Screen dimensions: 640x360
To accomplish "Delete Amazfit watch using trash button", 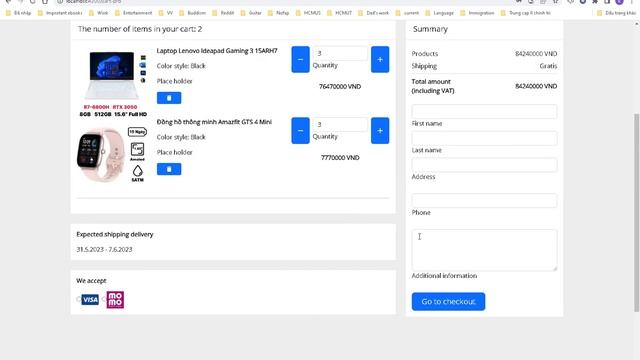I will pyautogui.click(x=169, y=169).
